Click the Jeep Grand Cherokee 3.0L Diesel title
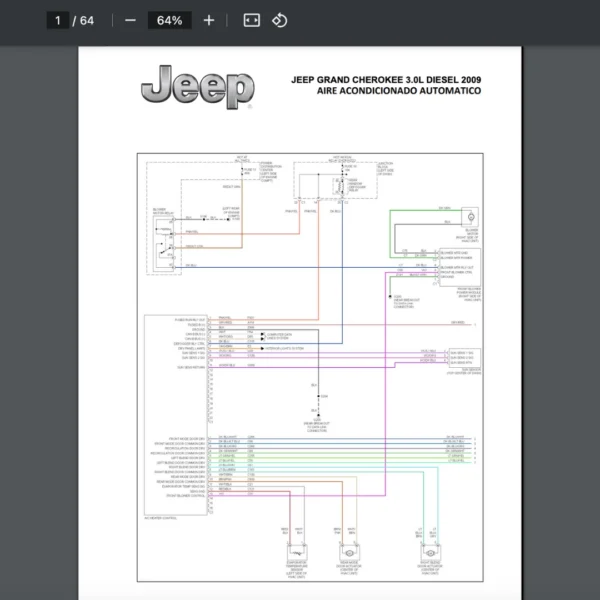Screen dimensions: 600x600 tap(385, 79)
